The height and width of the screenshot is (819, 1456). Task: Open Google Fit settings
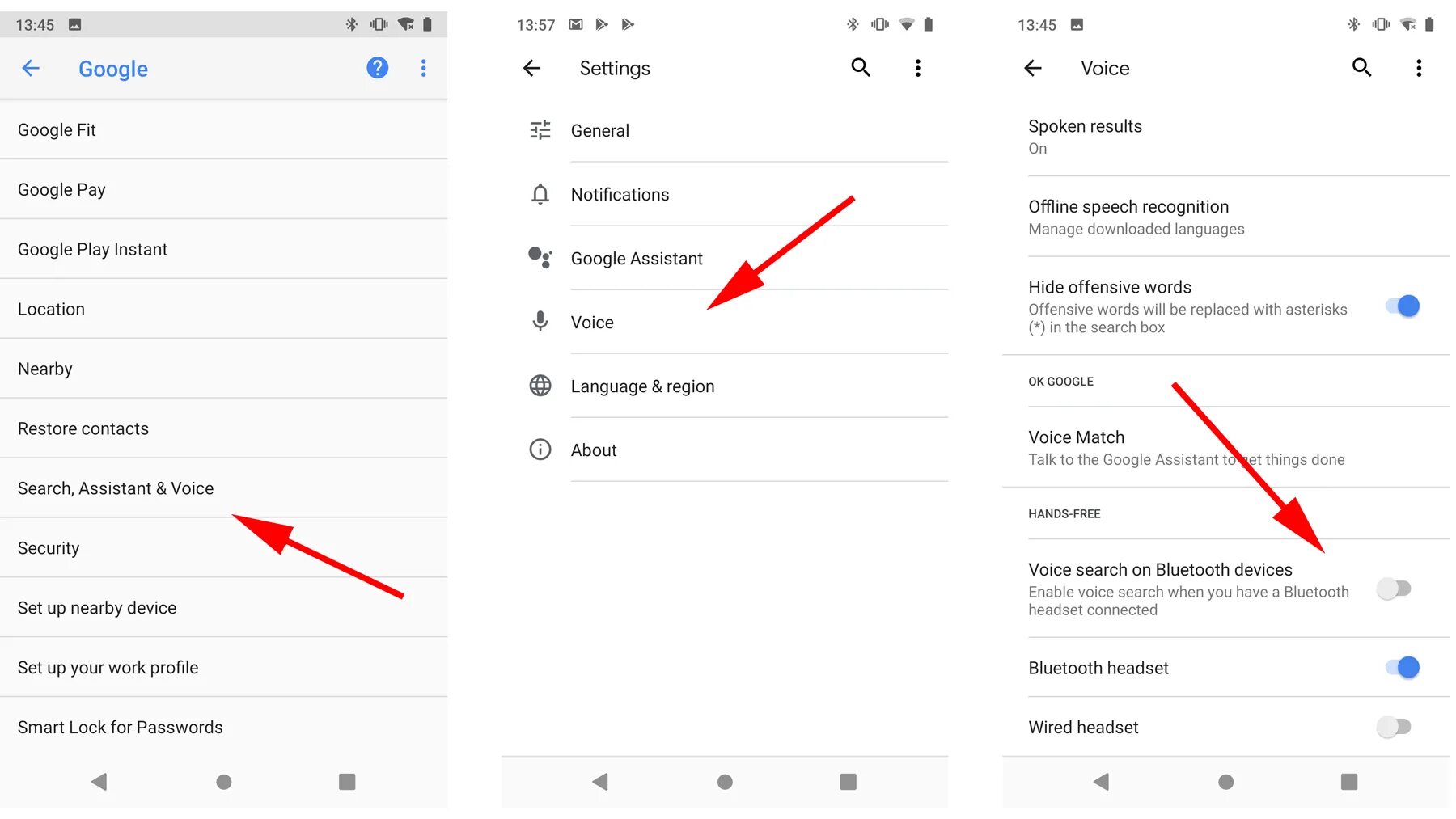point(223,129)
